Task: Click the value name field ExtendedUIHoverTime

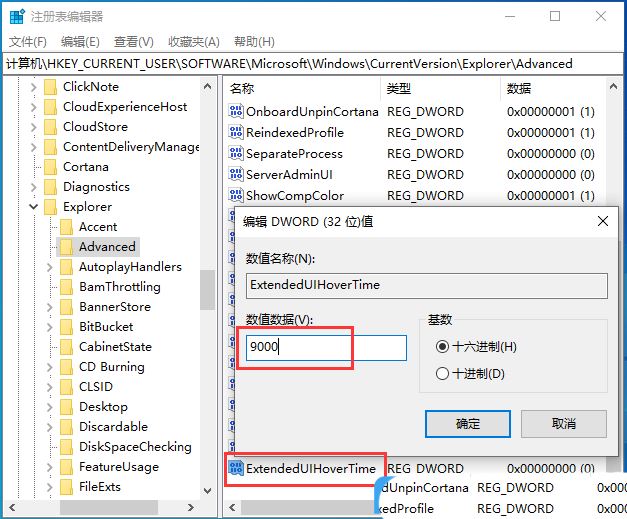Action: point(427,285)
